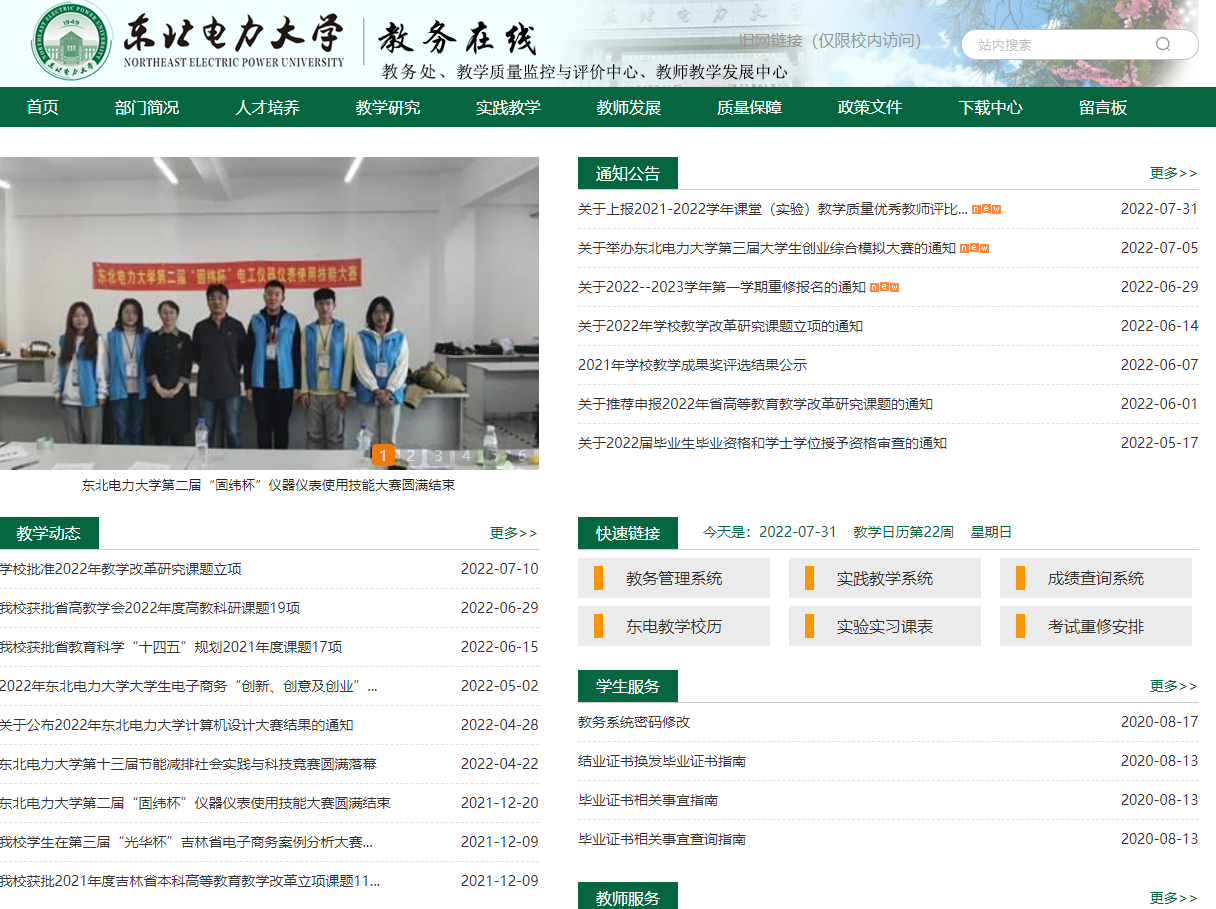Open the 首页 menu item

[41, 106]
